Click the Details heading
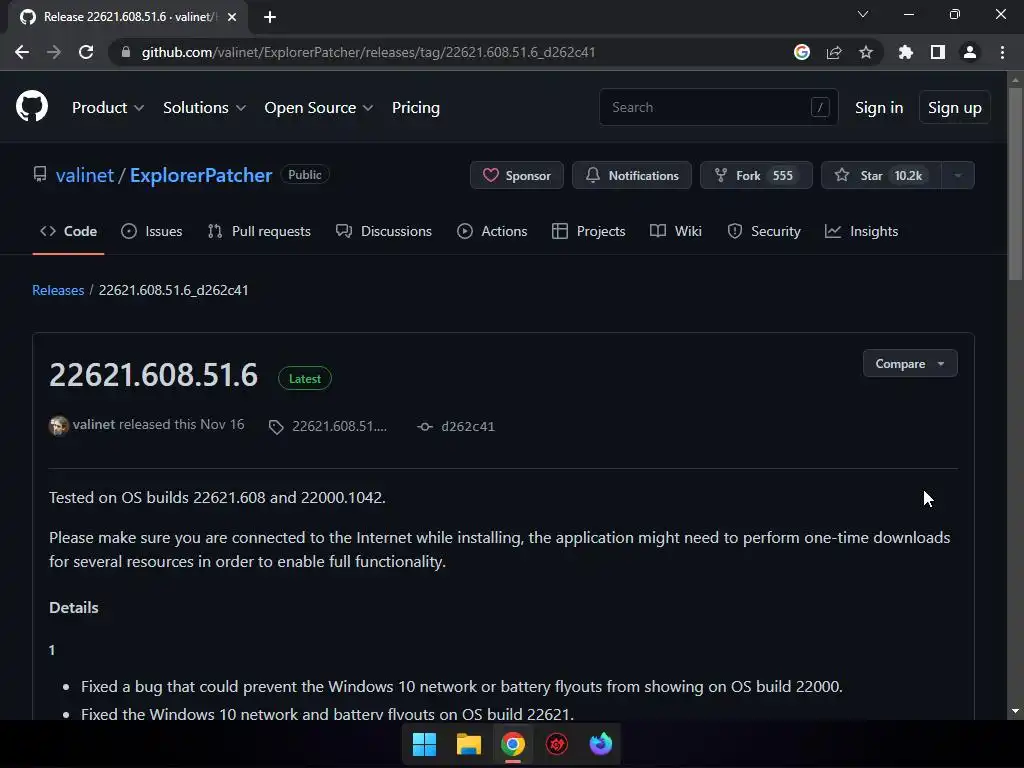Image resolution: width=1024 pixels, height=768 pixels. (74, 607)
